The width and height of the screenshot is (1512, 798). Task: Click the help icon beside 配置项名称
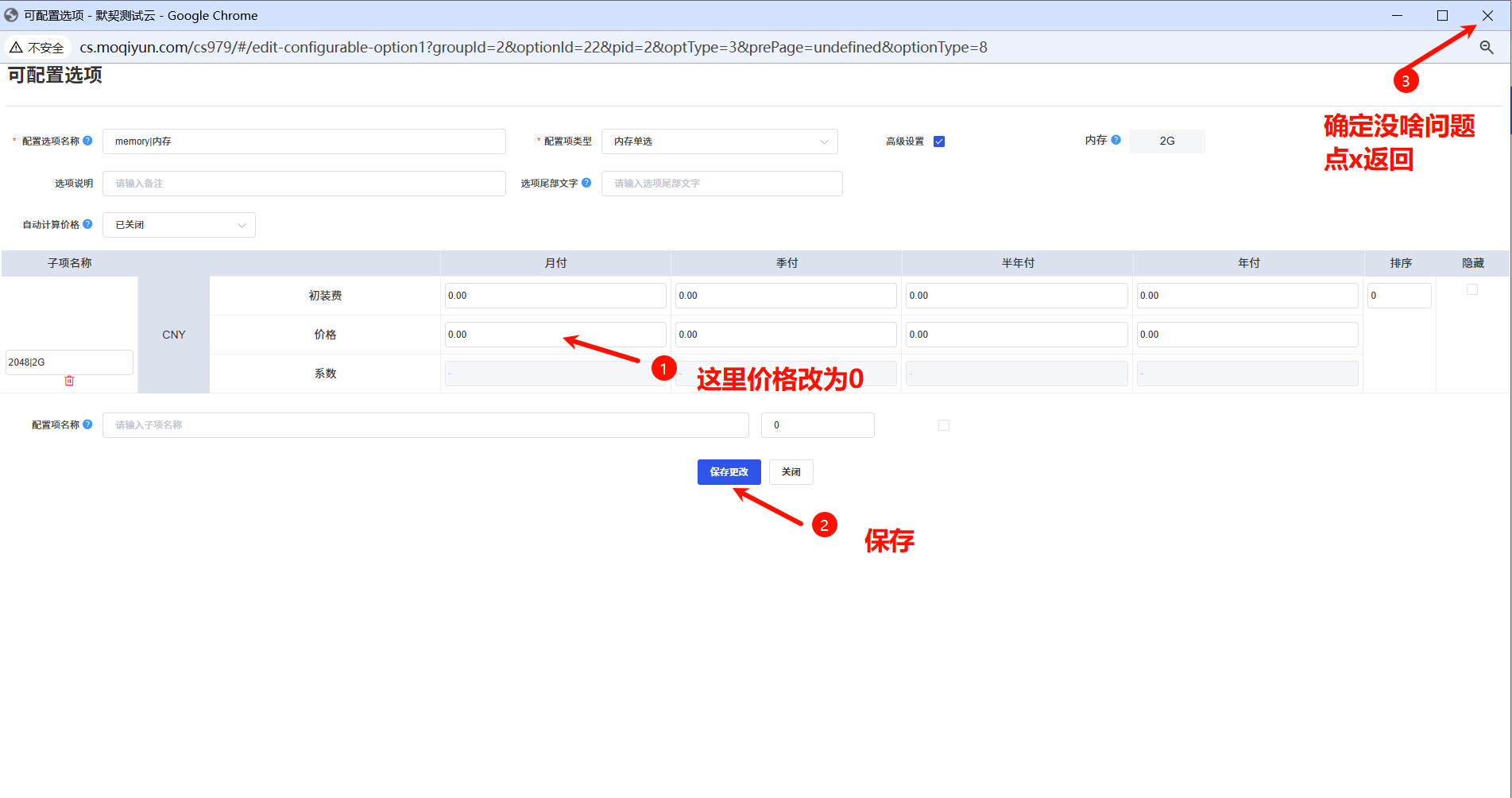click(87, 424)
